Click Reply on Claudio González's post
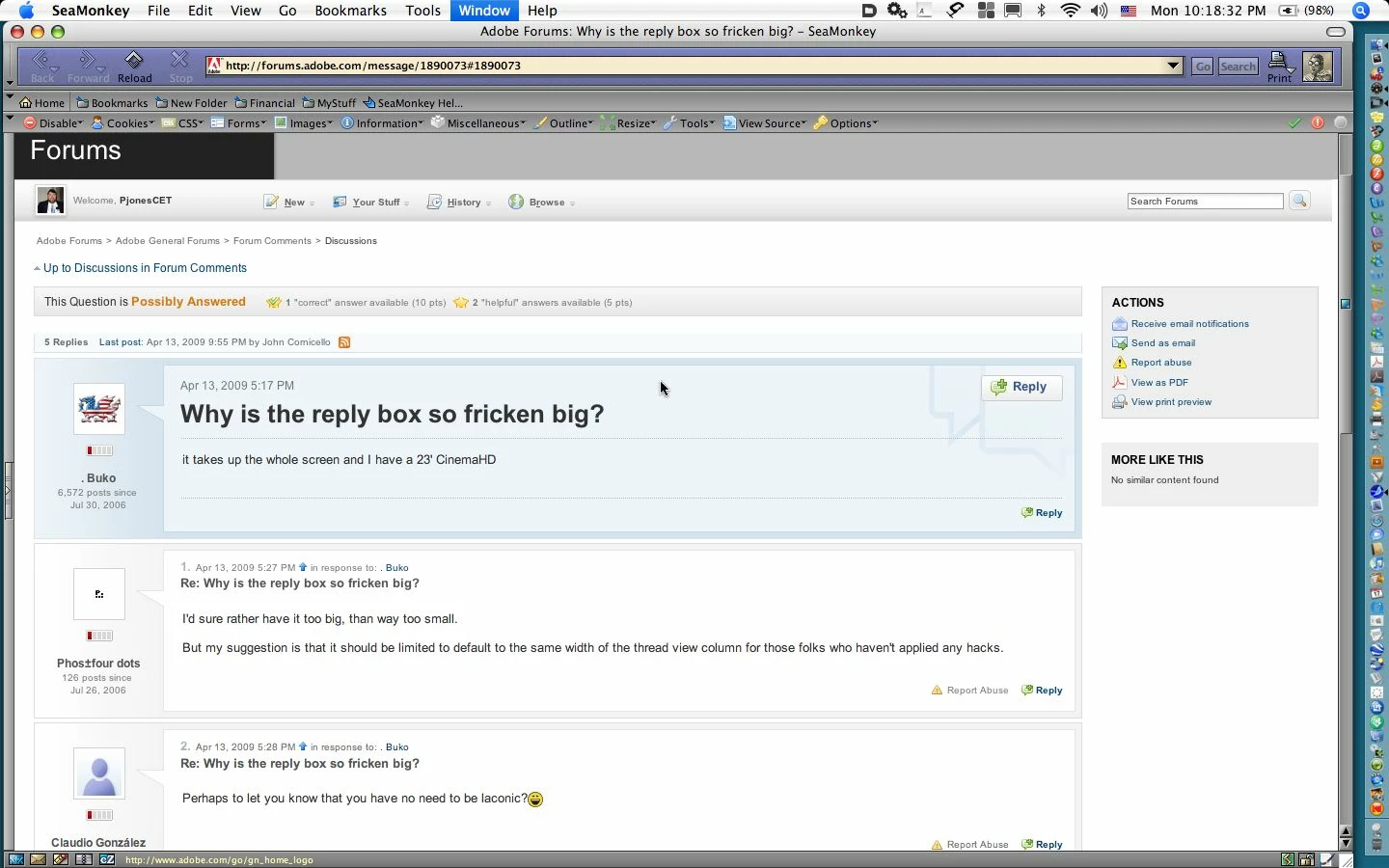This screenshot has width=1389, height=868. 1042,845
